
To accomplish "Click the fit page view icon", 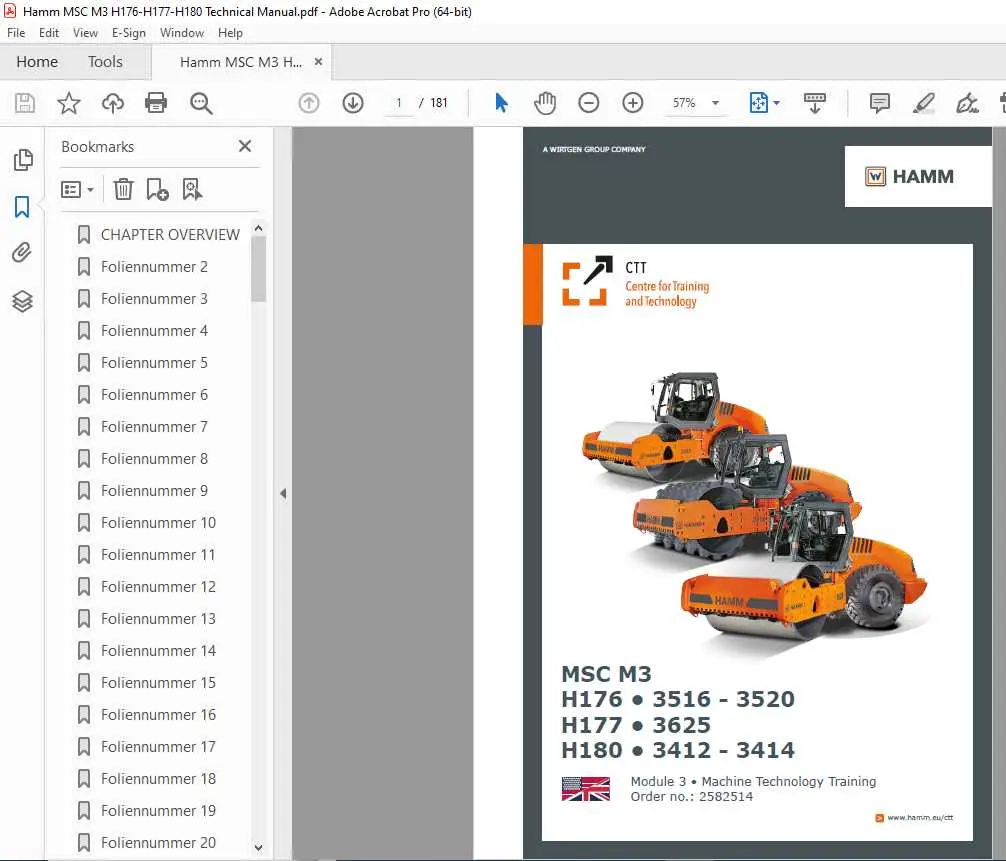I will click(758, 103).
